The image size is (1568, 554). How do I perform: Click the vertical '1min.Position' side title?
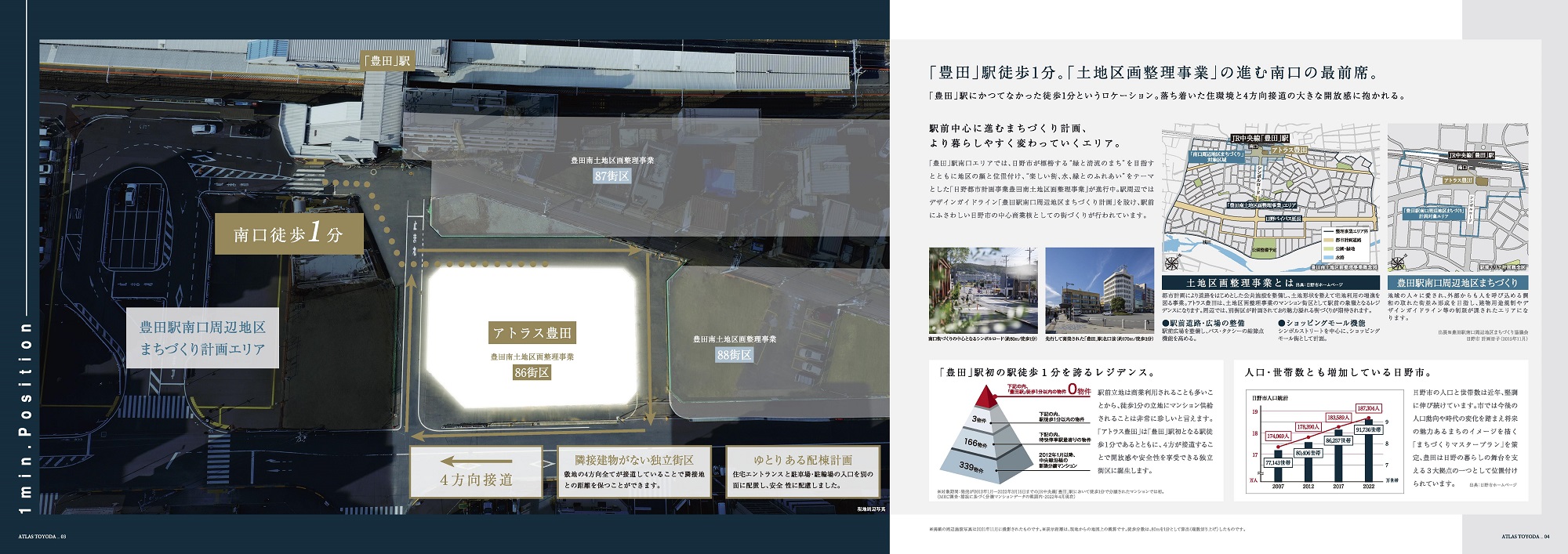point(25,418)
